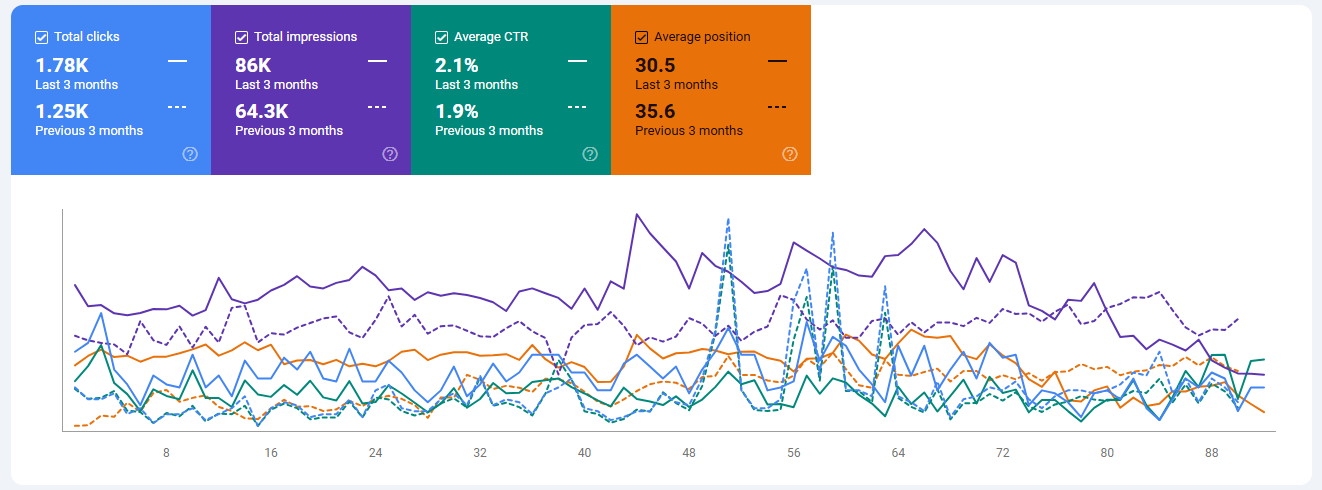Open the help icon on Average CTR card
1322x490 pixels.
[590, 154]
